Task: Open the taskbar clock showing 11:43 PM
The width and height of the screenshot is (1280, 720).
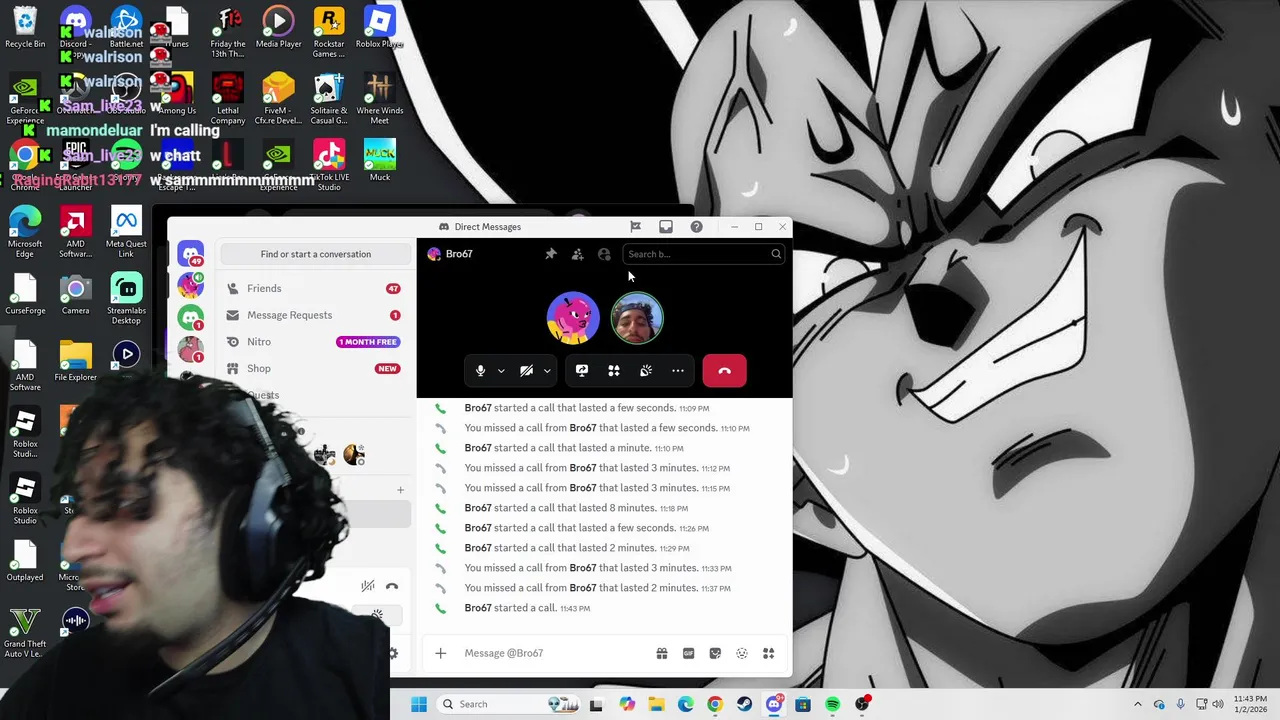Action: 1250,704
